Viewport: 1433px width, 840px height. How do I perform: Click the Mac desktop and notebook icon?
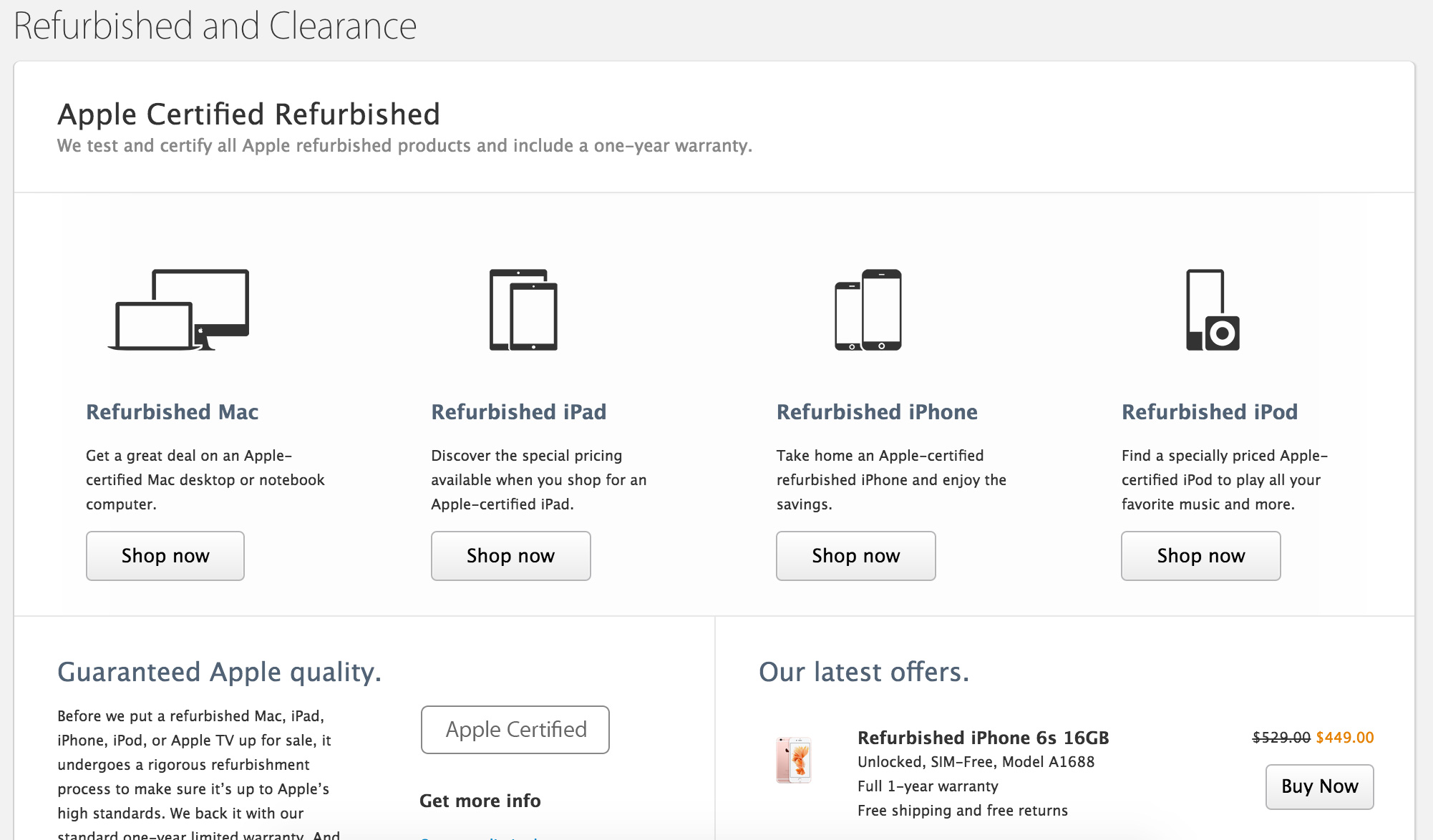pos(178,310)
